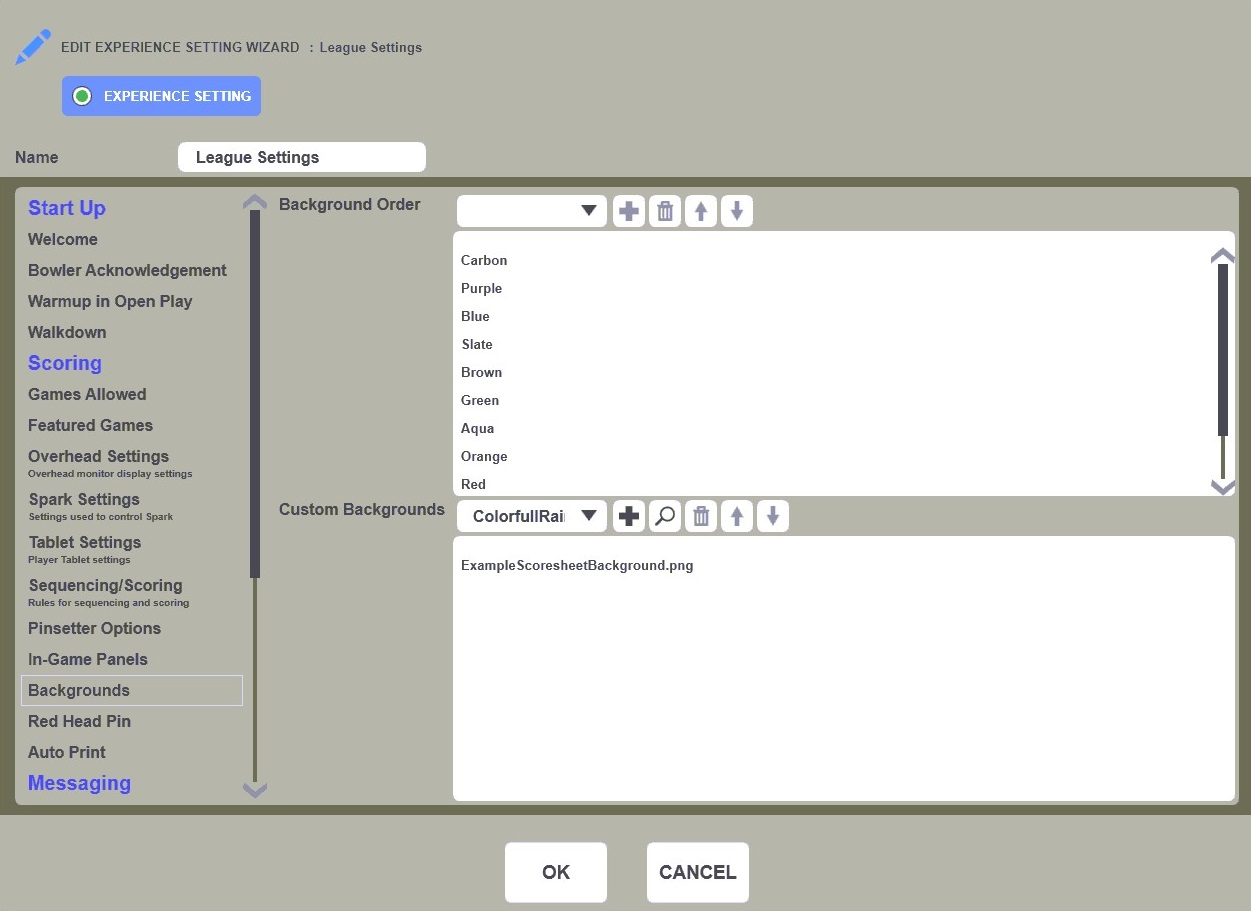Open the Messaging section
1251x911 pixels.
click(79, 783)
